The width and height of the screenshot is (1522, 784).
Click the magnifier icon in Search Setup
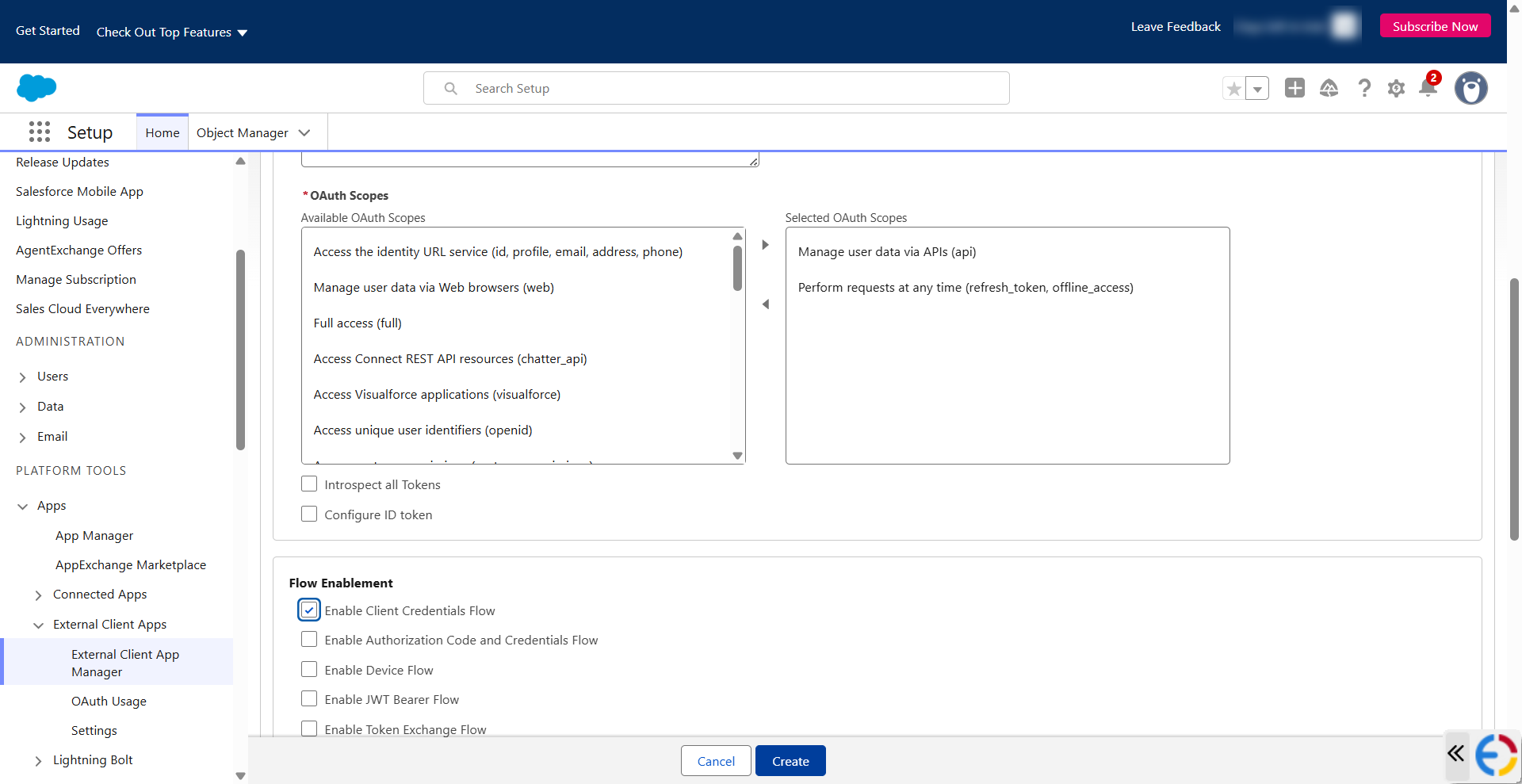[450, 89]
